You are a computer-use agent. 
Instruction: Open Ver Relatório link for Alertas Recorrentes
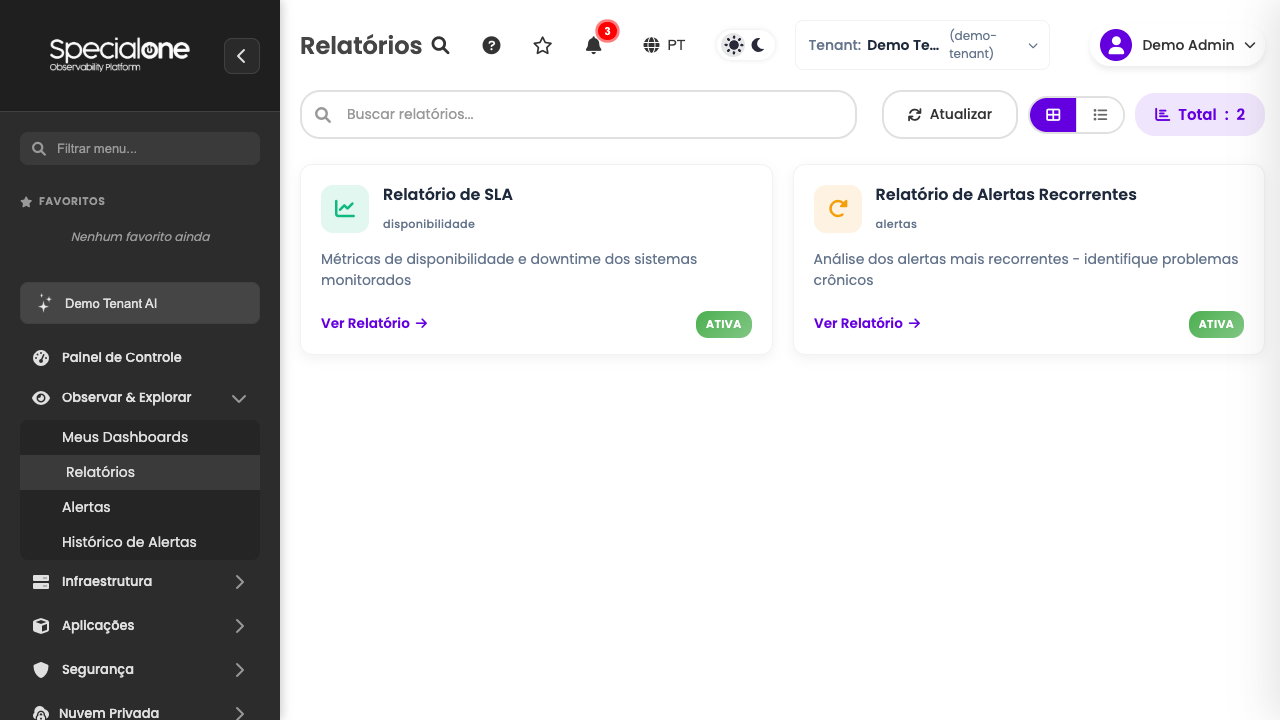pyautogui.click(x=867, y=323)
